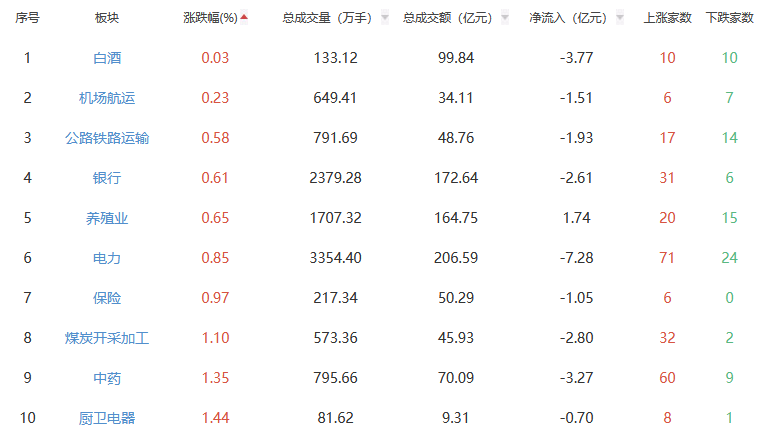The height and width of the screenshot is (434, 767).
Task: Click the red sort arrow beside 涨跌幅(%)
Action: [x=244, y=17]
